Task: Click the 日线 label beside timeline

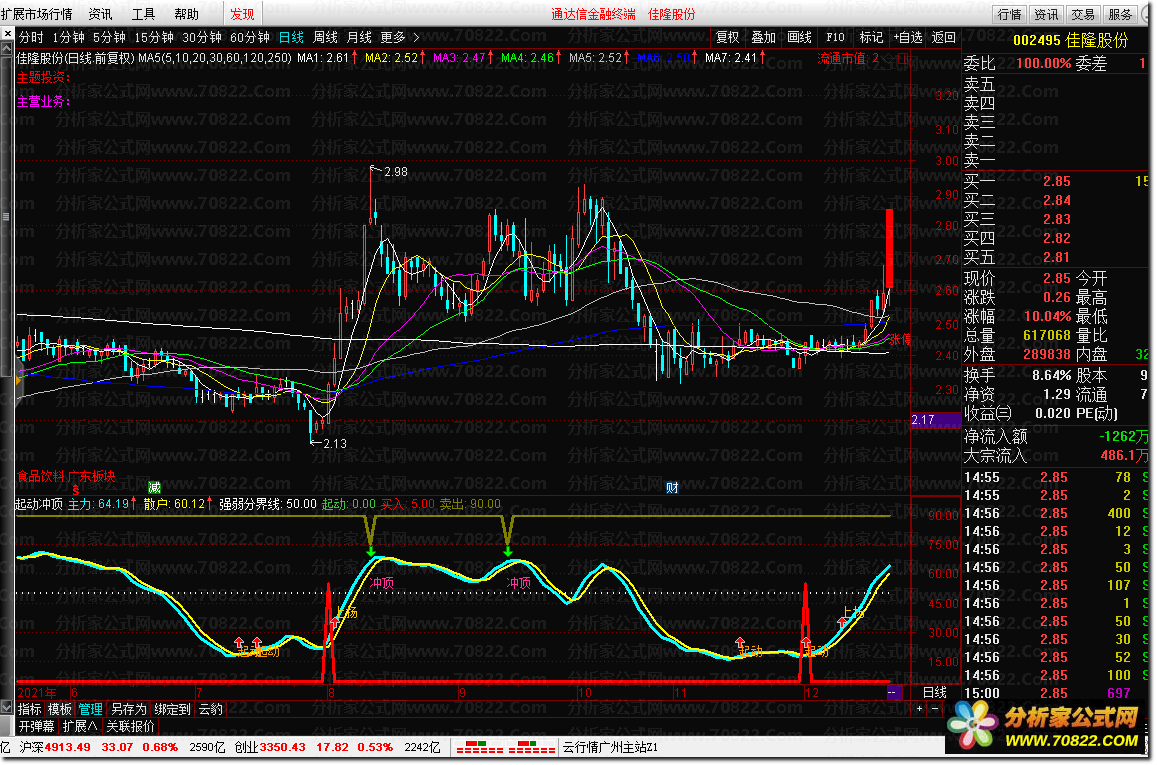Action: pos(935,692)
